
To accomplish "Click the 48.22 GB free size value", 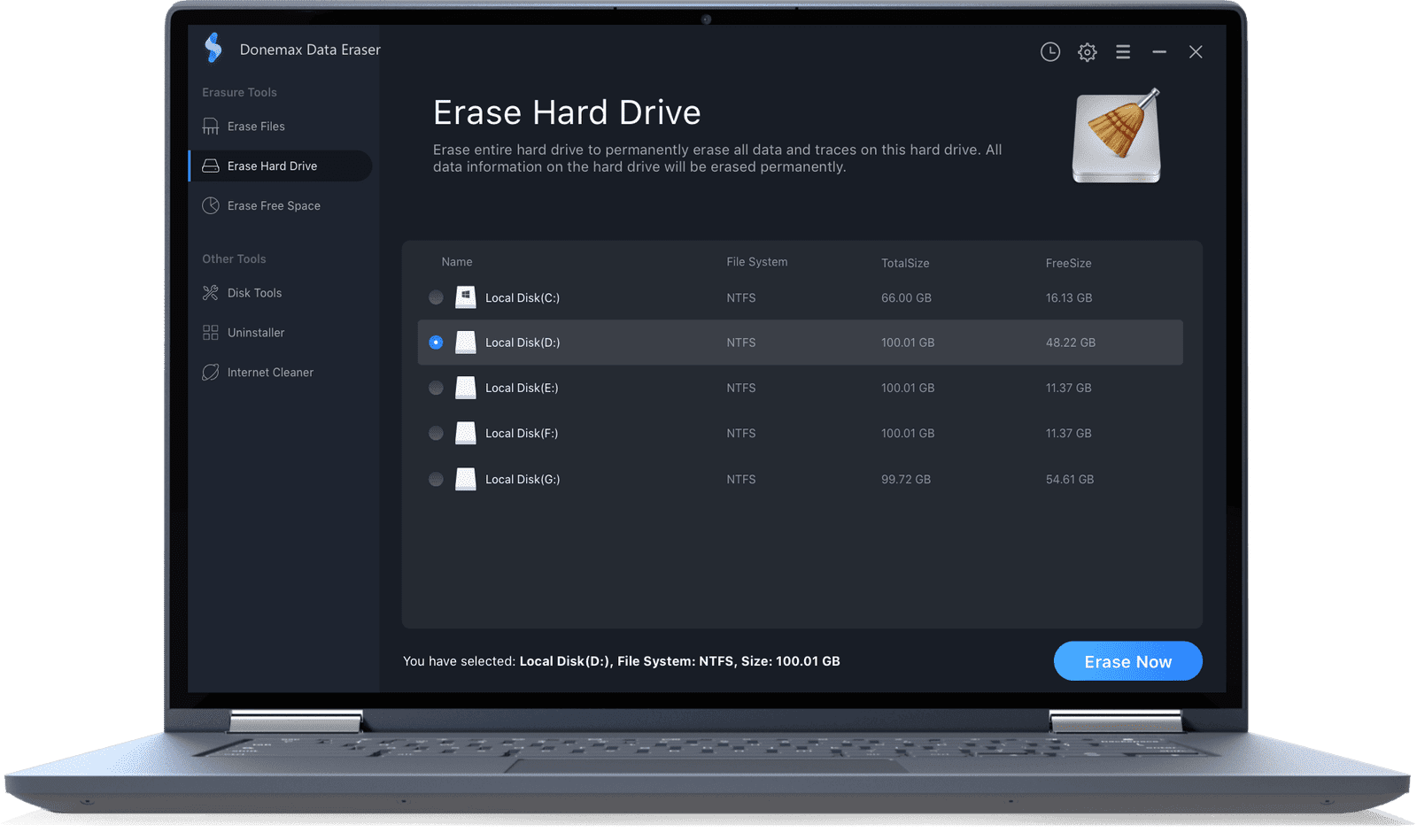I will coord(1071,343).
